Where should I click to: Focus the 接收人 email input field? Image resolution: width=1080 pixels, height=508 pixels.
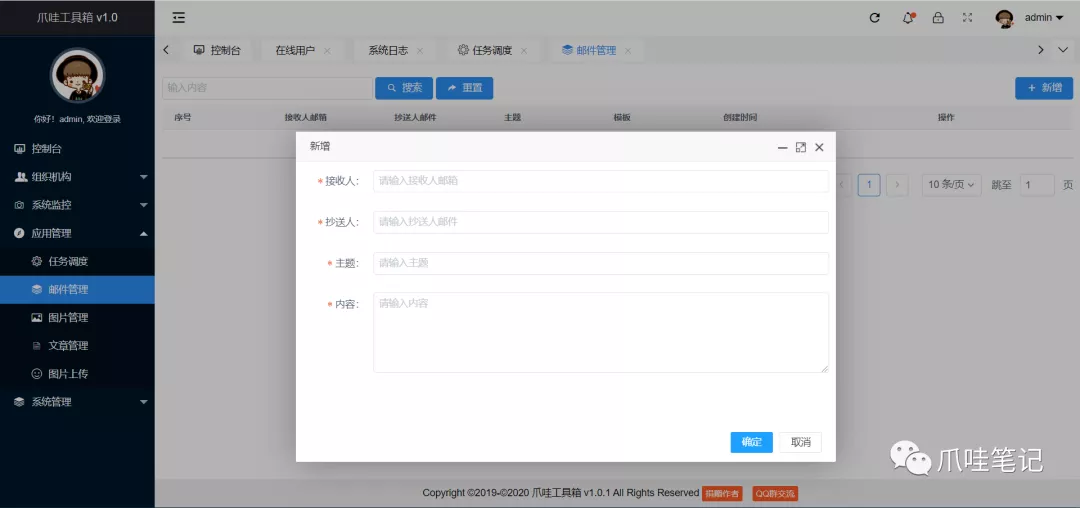[x=601, y=182]
